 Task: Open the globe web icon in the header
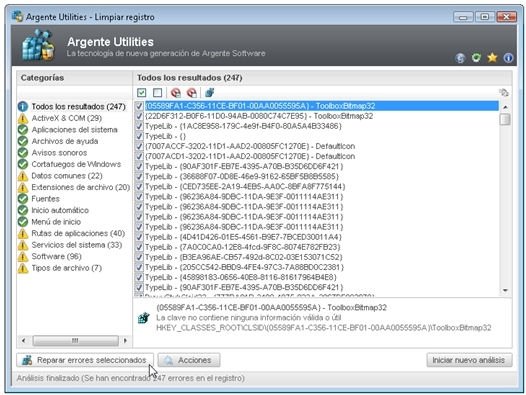(460, 58)
